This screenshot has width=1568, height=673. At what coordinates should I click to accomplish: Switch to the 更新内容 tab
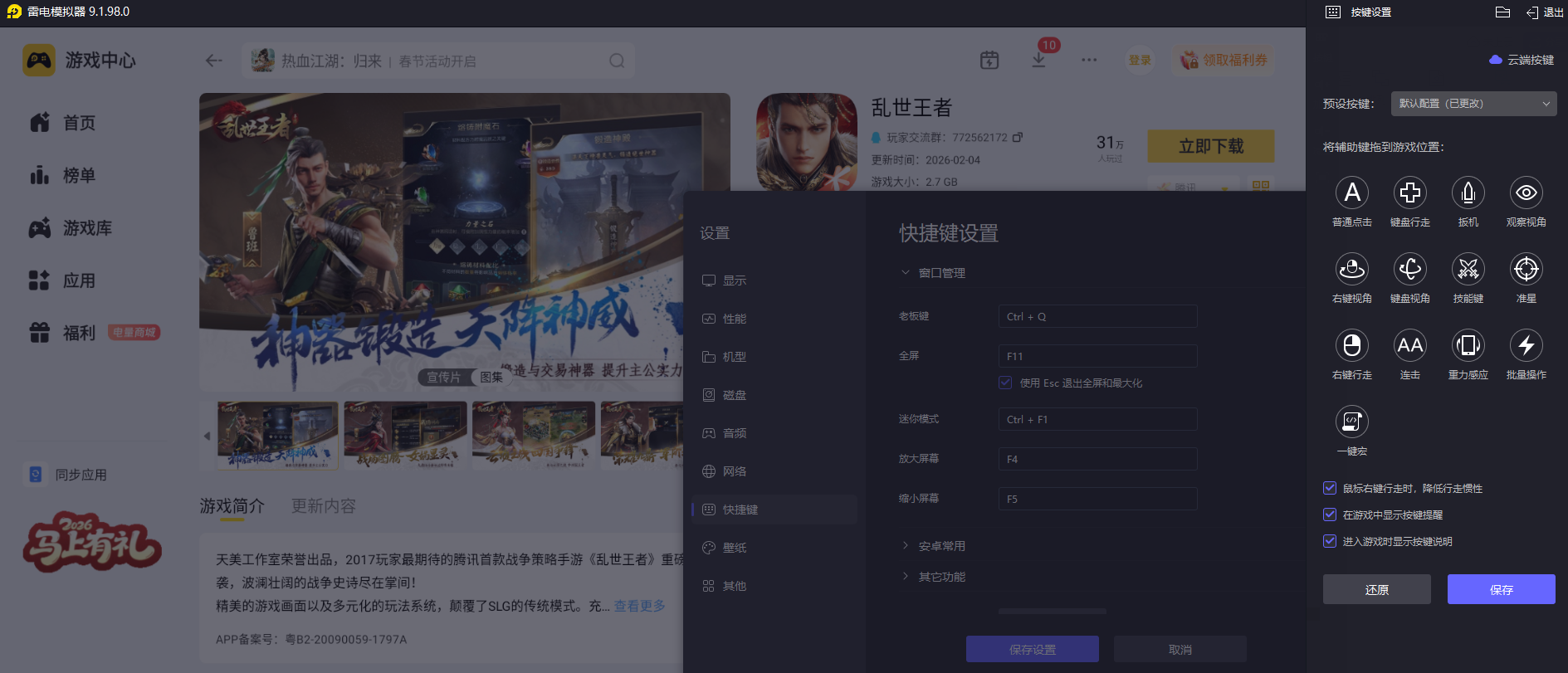pyautogui.click(x=324, y=506)
